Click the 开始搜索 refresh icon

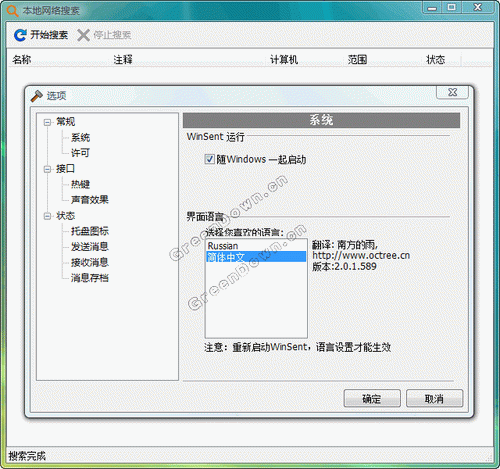[x=20, y=35]
